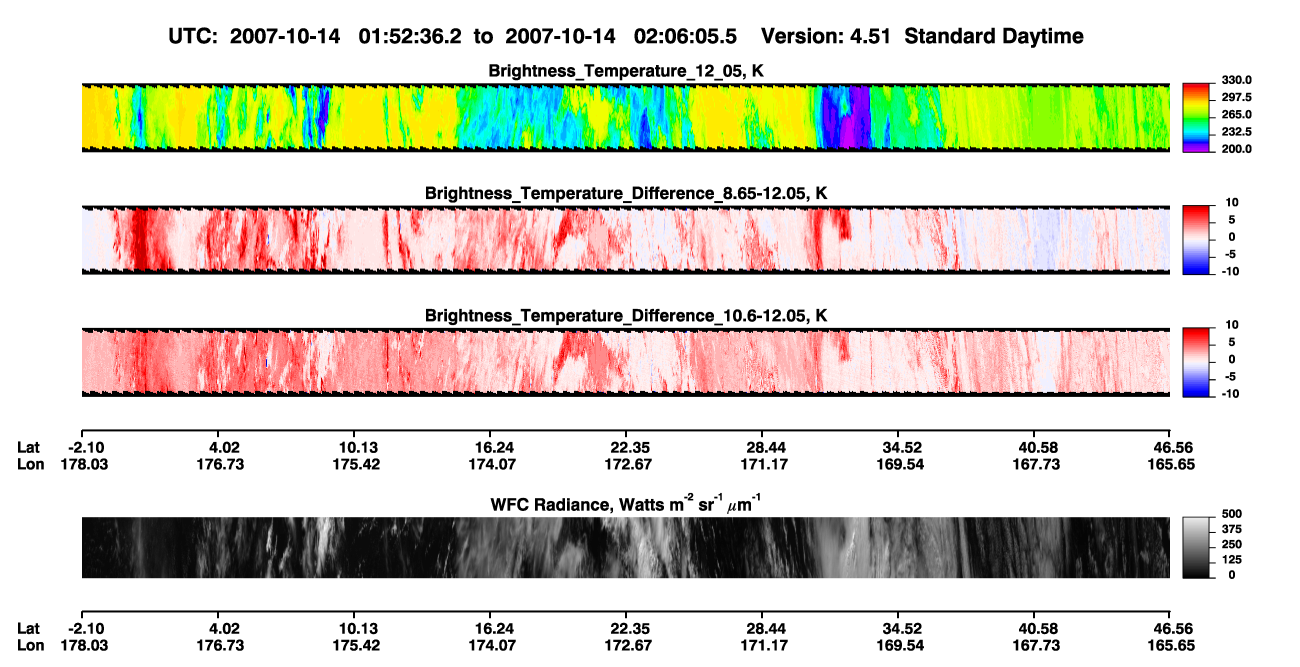Click the 330.0 colorbar maximum label

click(1237, 81)
